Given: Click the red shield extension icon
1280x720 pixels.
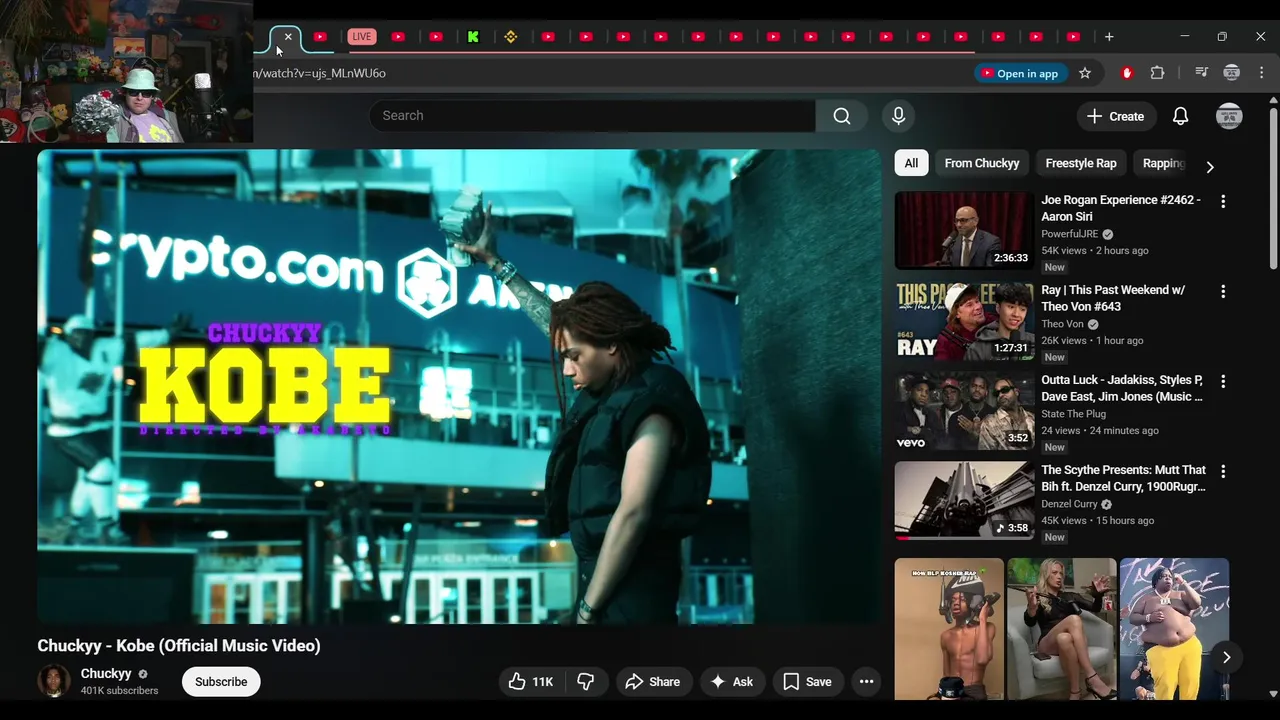Looking at the screenshot, I should [1127, 73].
